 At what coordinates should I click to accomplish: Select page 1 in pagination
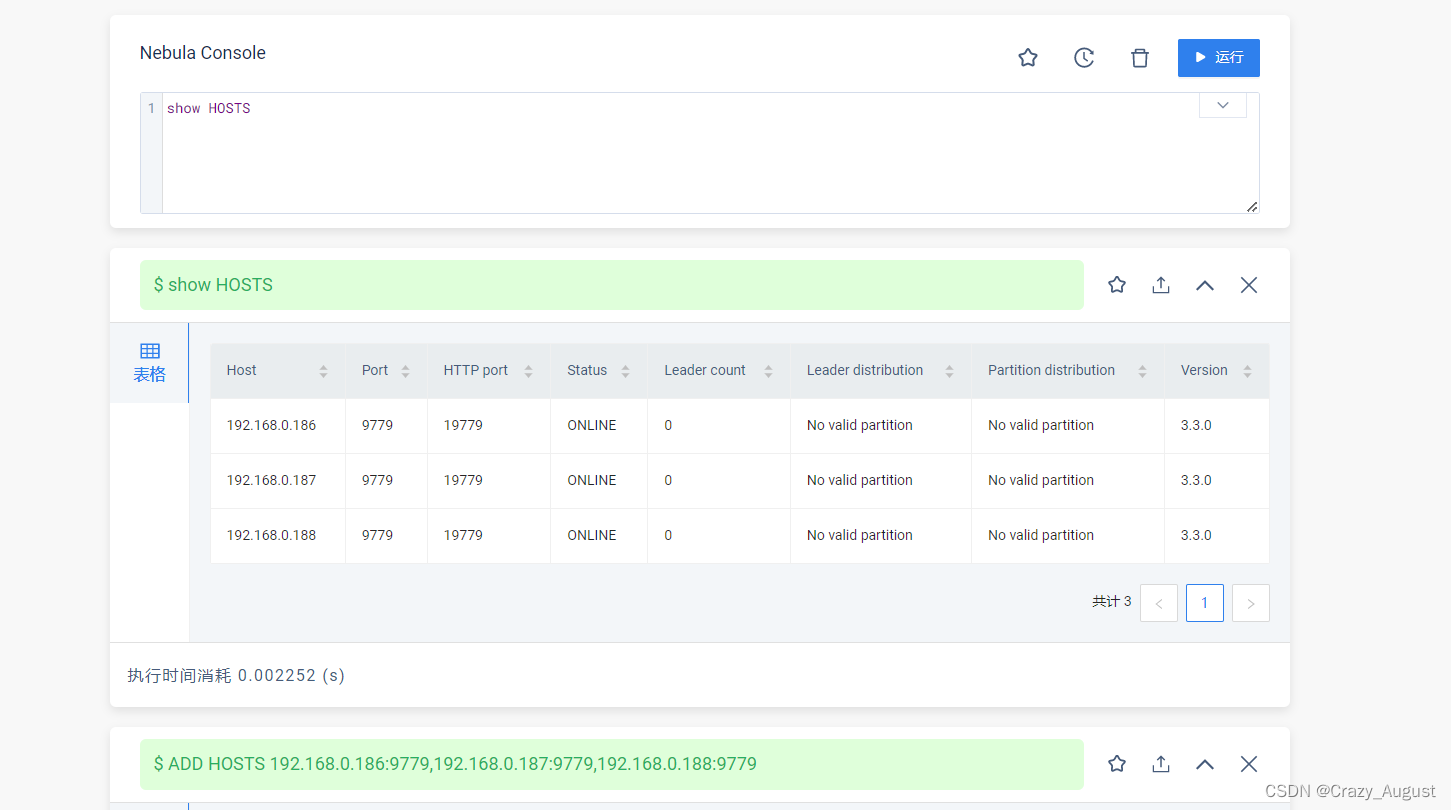click(1205, 603)
